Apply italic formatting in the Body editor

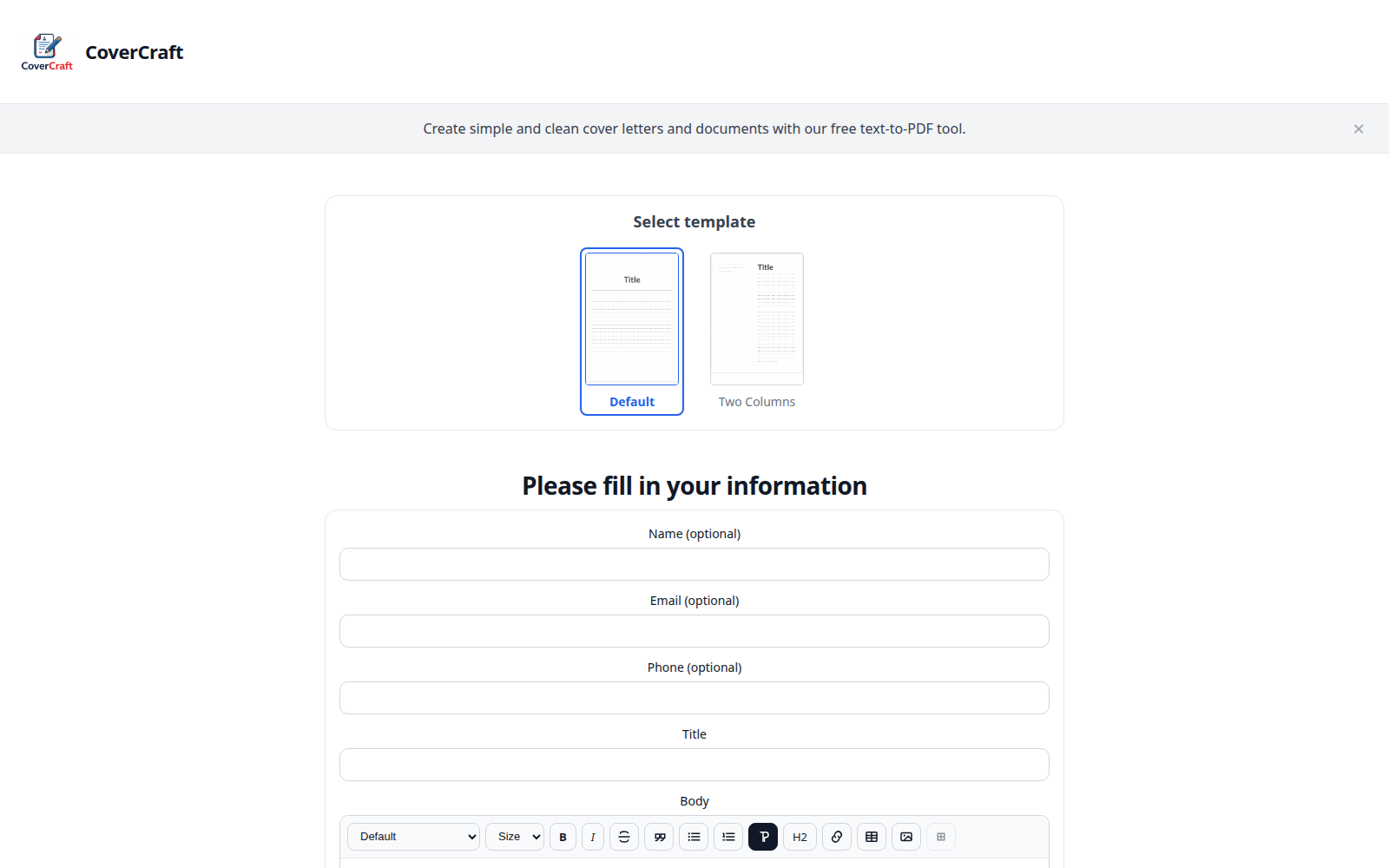[x=593, y=837]
